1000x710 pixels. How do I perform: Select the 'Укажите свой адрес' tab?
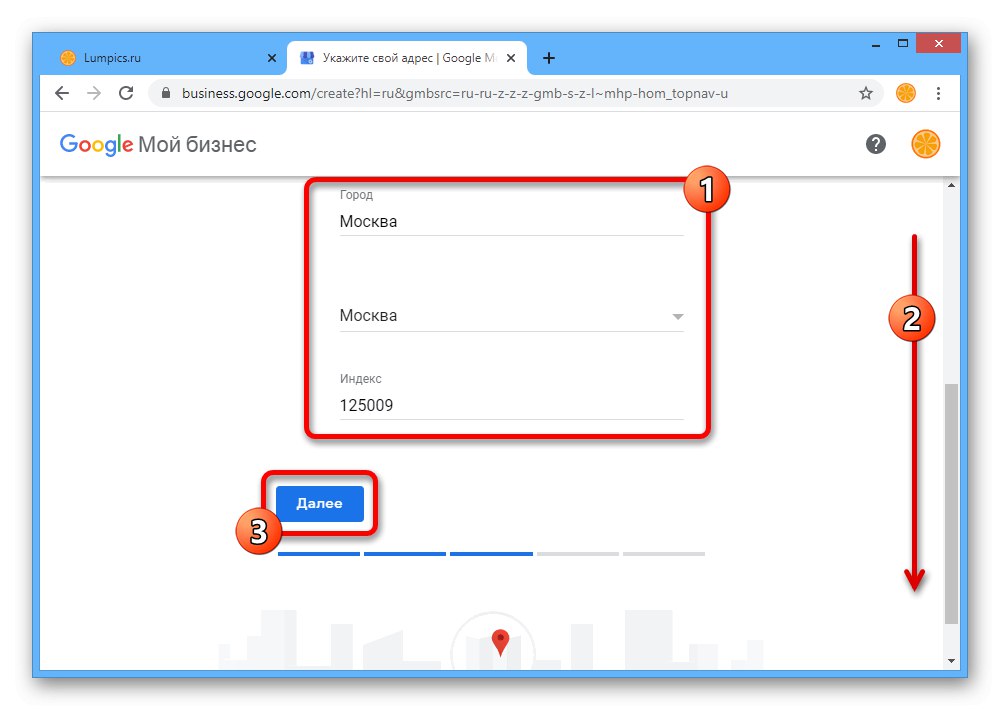point(407,58)
